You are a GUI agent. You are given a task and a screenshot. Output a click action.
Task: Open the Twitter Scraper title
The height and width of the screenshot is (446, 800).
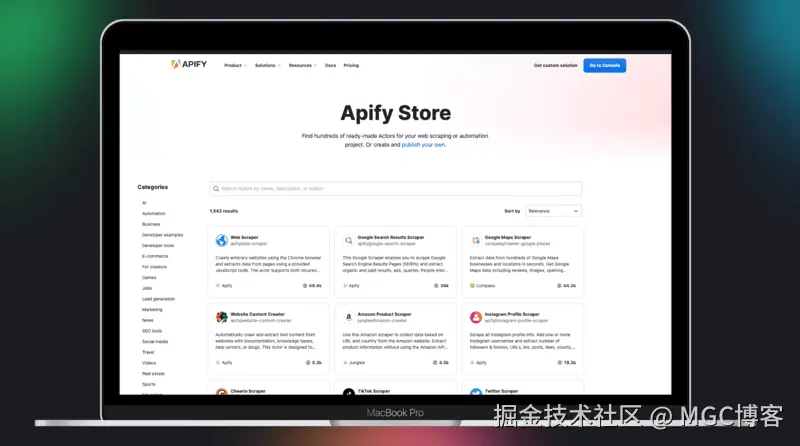[x=501, y=391]
